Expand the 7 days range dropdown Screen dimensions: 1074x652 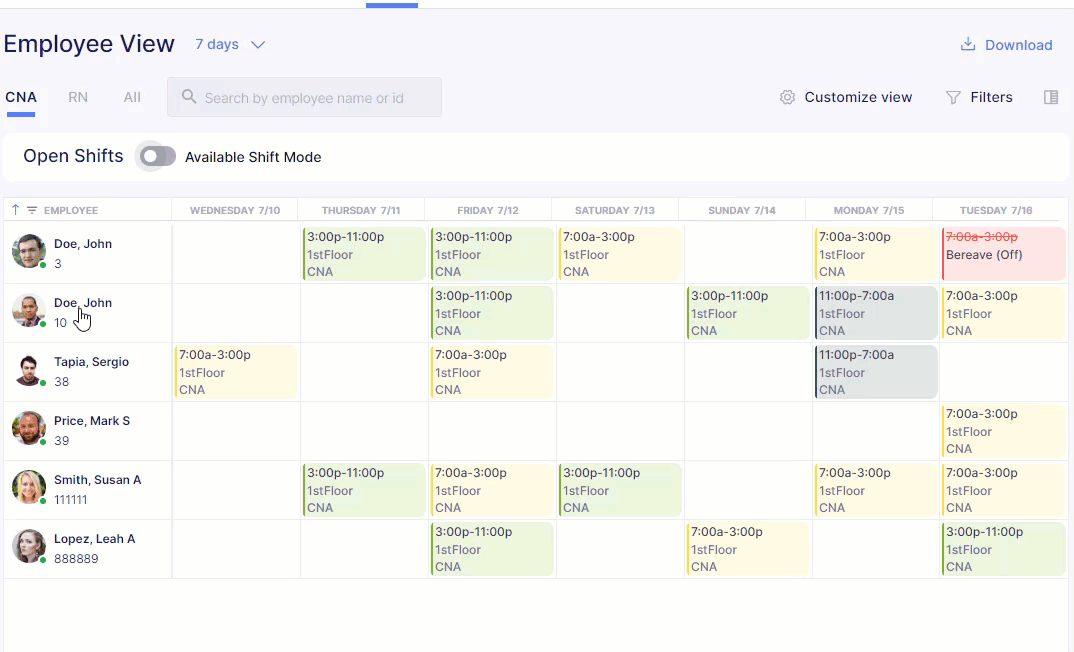(x=229, y=45)
